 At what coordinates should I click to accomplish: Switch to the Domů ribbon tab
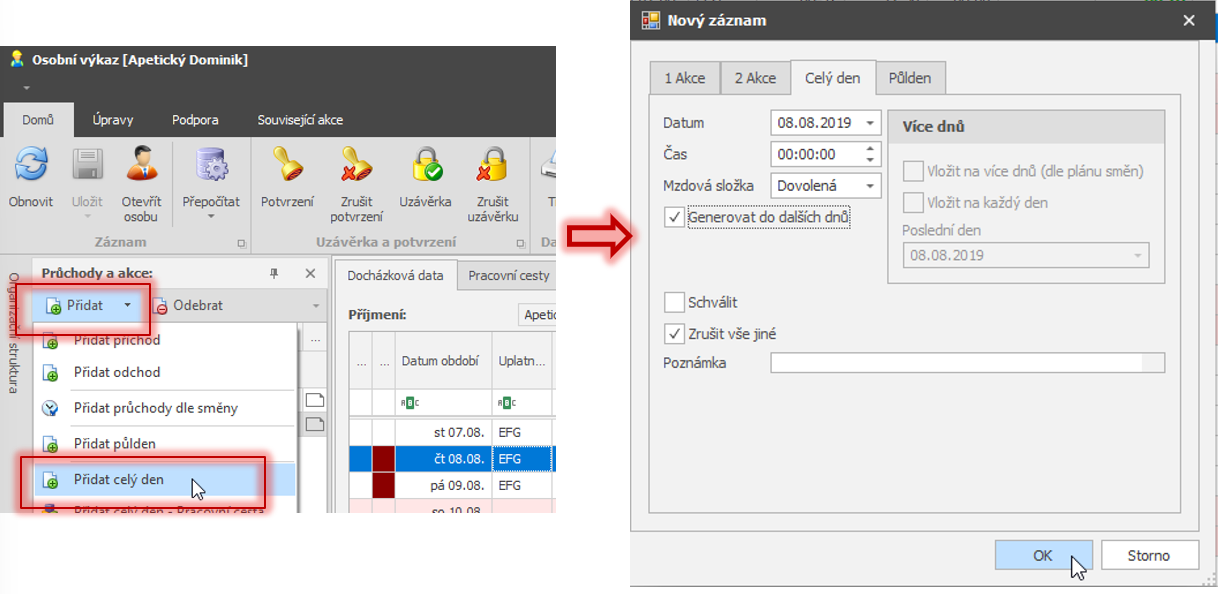point(38,120)
